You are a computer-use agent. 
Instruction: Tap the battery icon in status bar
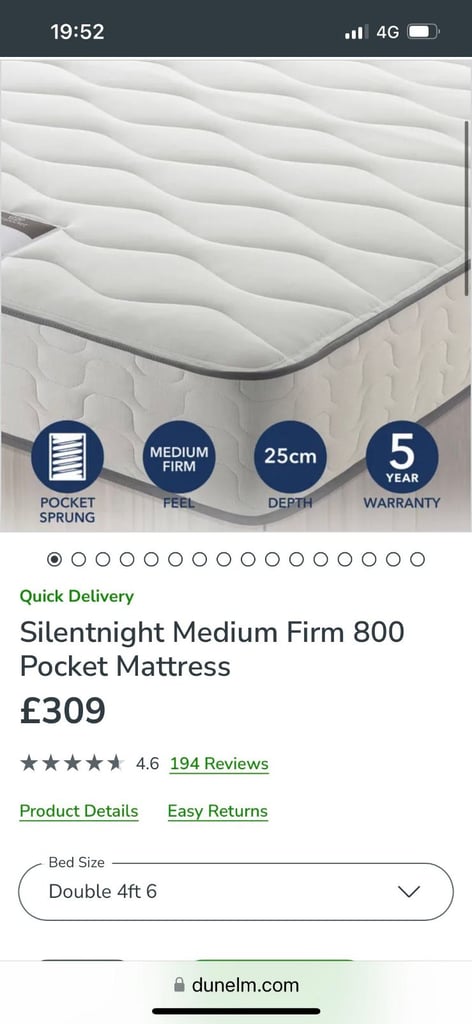(424, 31)
